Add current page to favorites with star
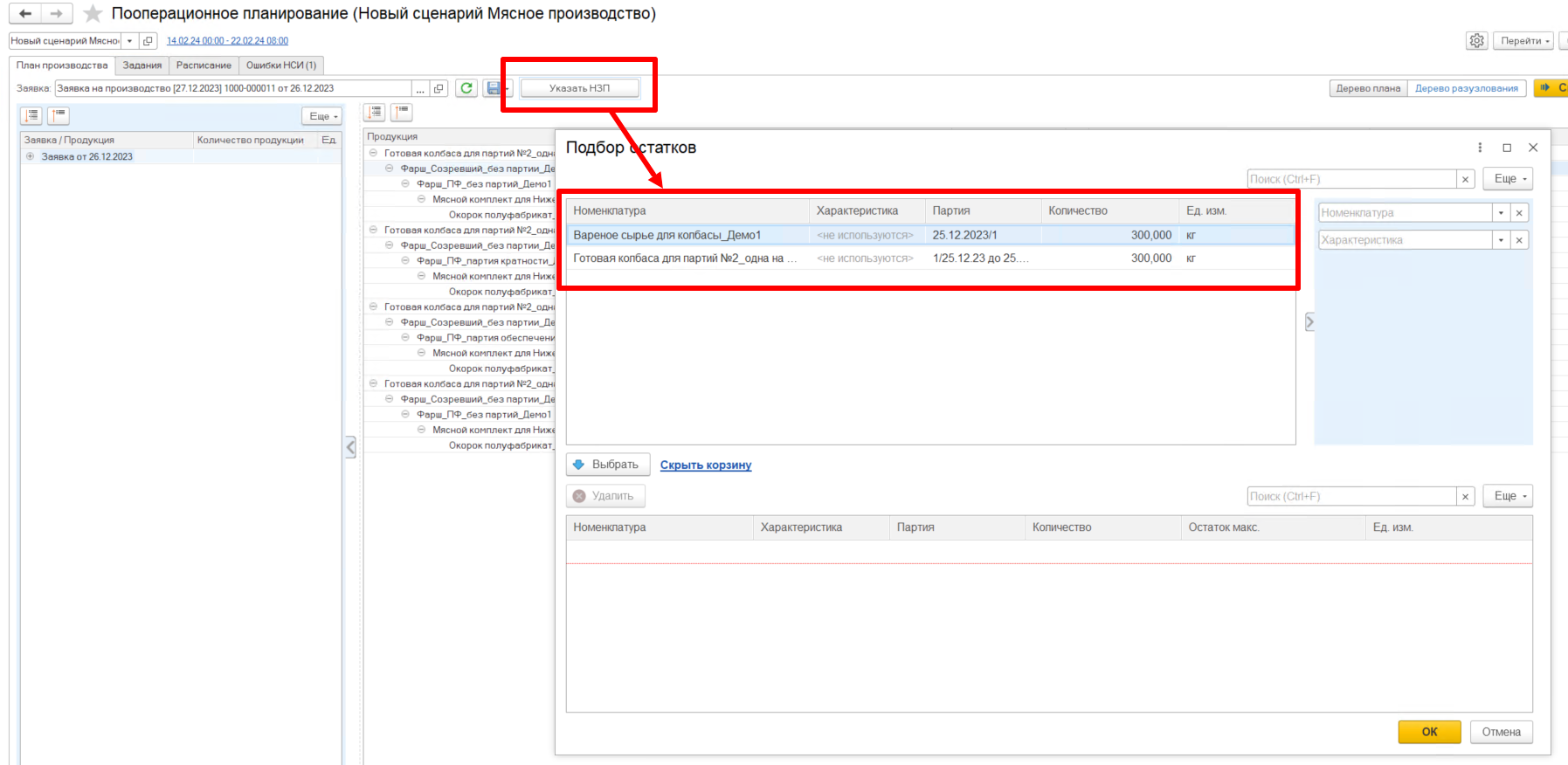The width and height of the screenshot is (1568, 765). (x=93, y=14)
